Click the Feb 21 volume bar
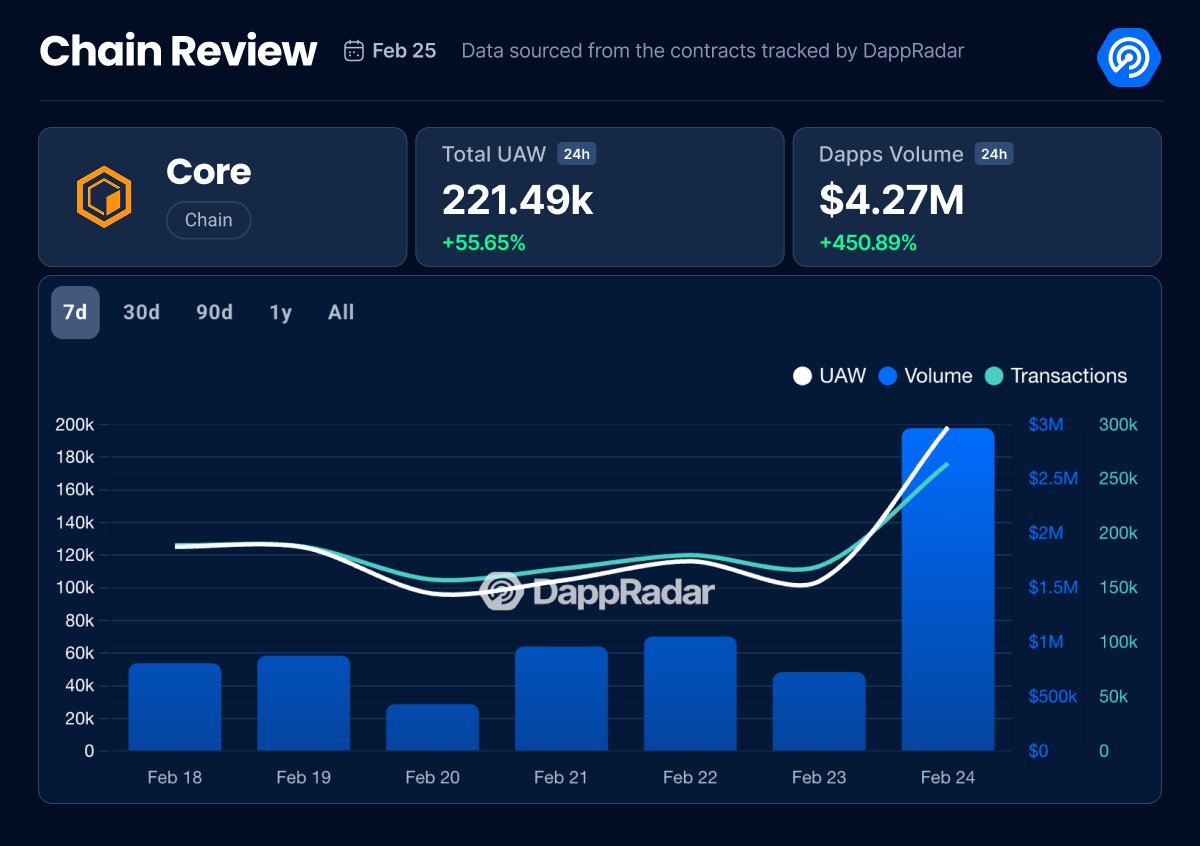The image size is (1200, 846). (562, 699)
